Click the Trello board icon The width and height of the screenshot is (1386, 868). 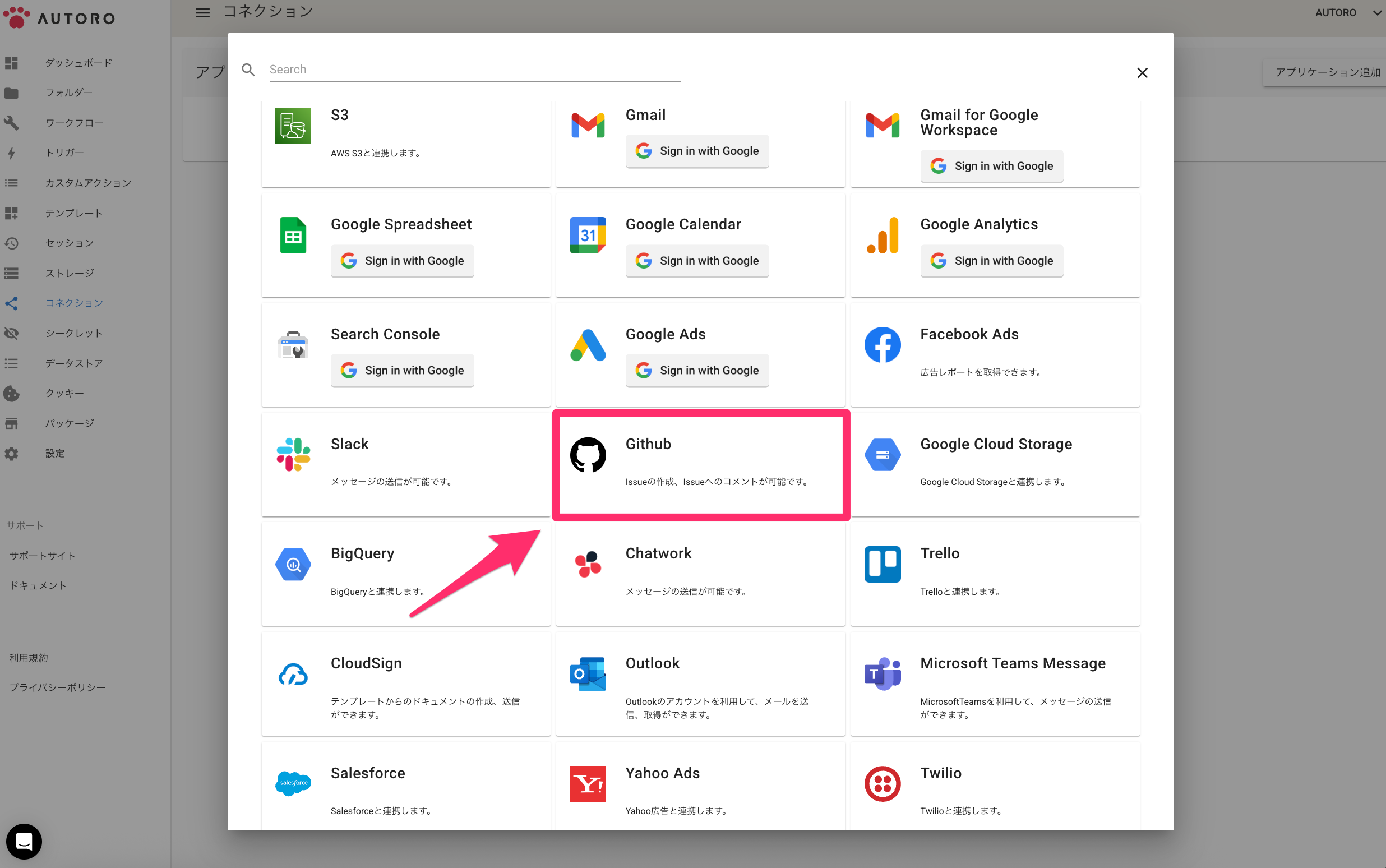pyautogui.click(x=882, y=564)
